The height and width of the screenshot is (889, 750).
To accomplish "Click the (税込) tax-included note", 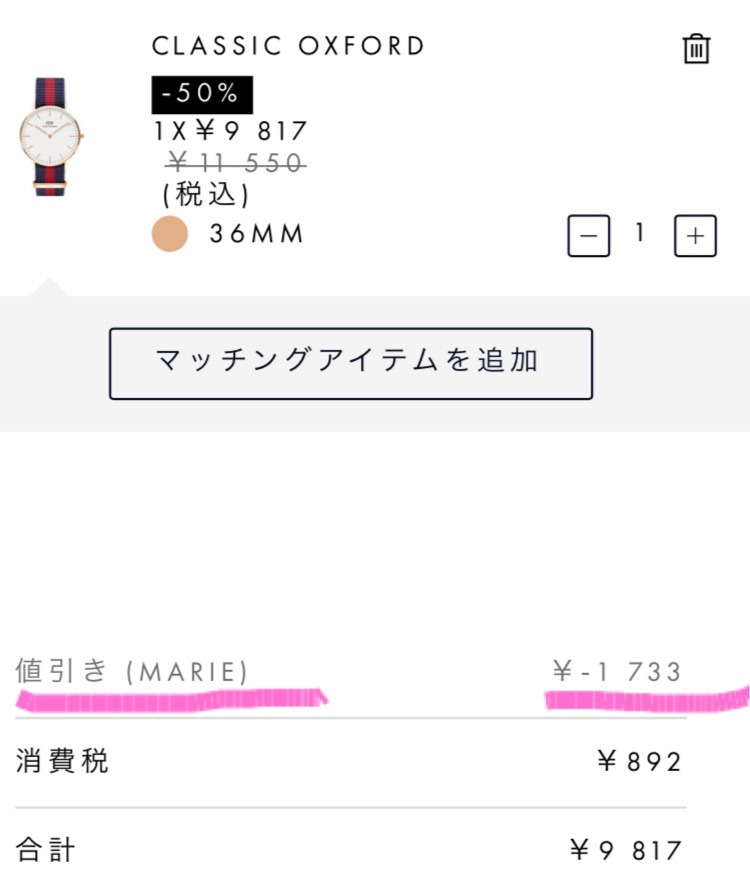I will click(x=205, y=193).
